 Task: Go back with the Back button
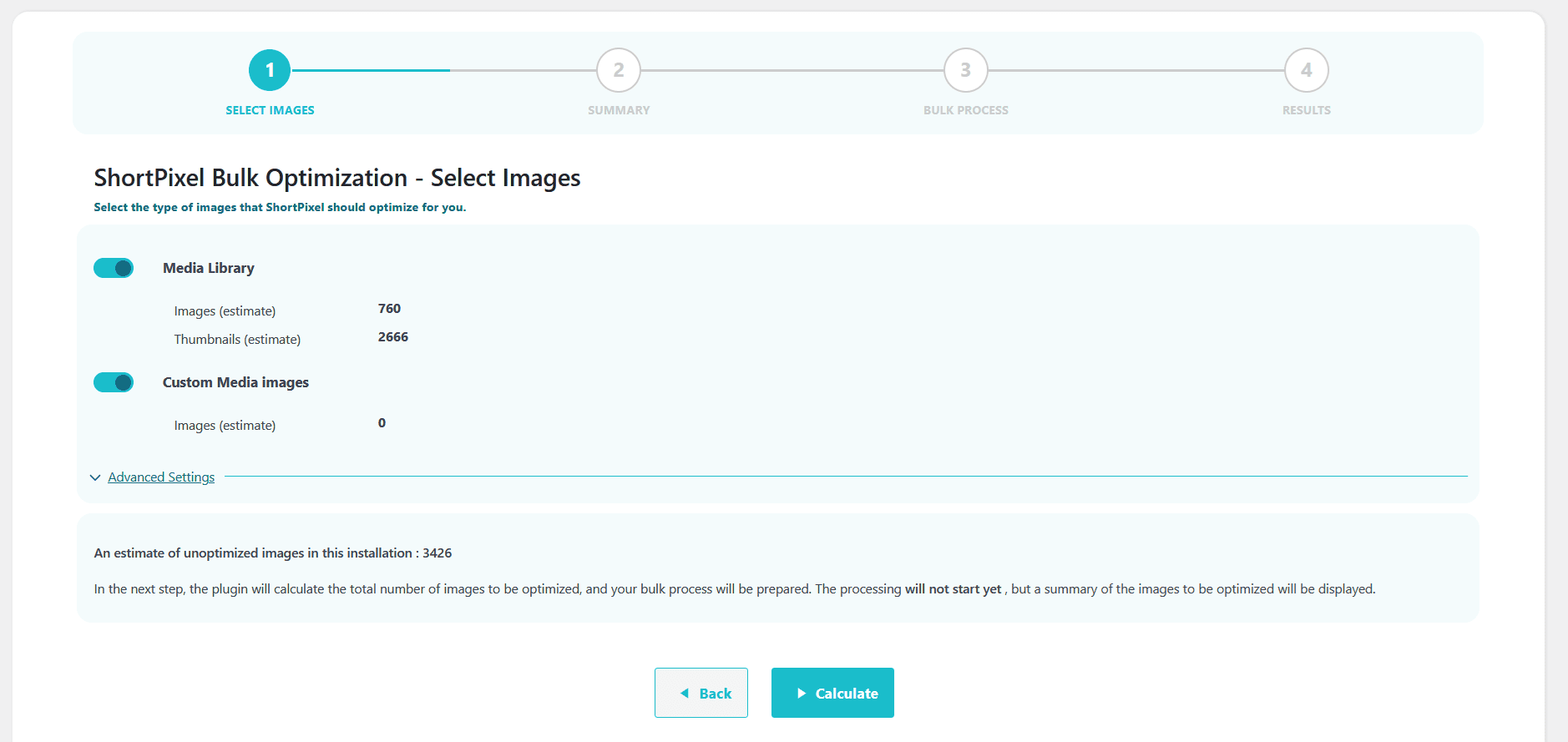701,693
